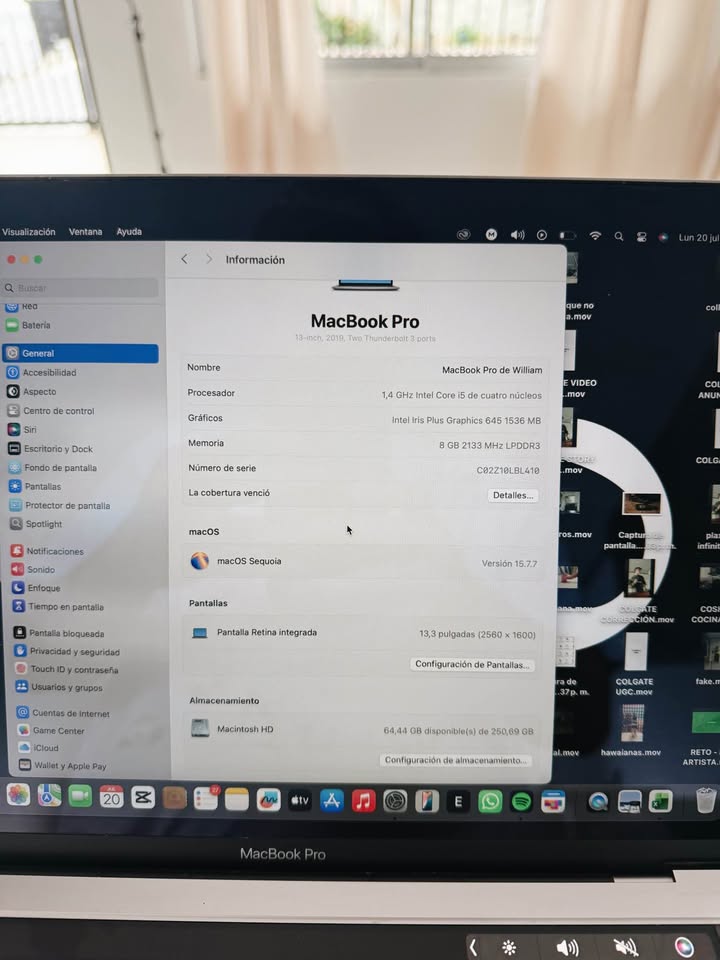Select hawaianas.mov on the desktop

(x=631, y=730)
